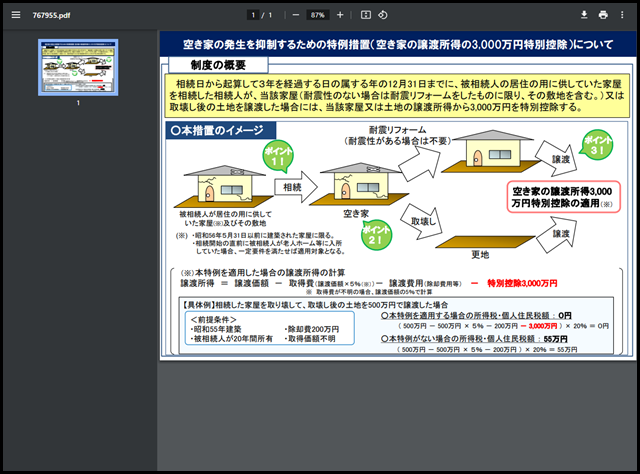The height and width of the screenshot is (474, 640).
Task: Zoom out with the minus button
Action: tap(296, 15)
